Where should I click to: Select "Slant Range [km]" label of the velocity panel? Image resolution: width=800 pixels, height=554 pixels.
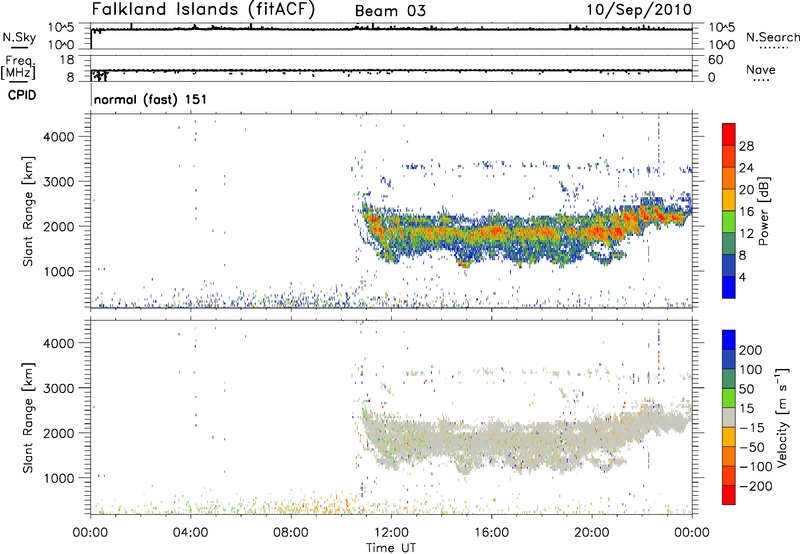coord(28,418)
